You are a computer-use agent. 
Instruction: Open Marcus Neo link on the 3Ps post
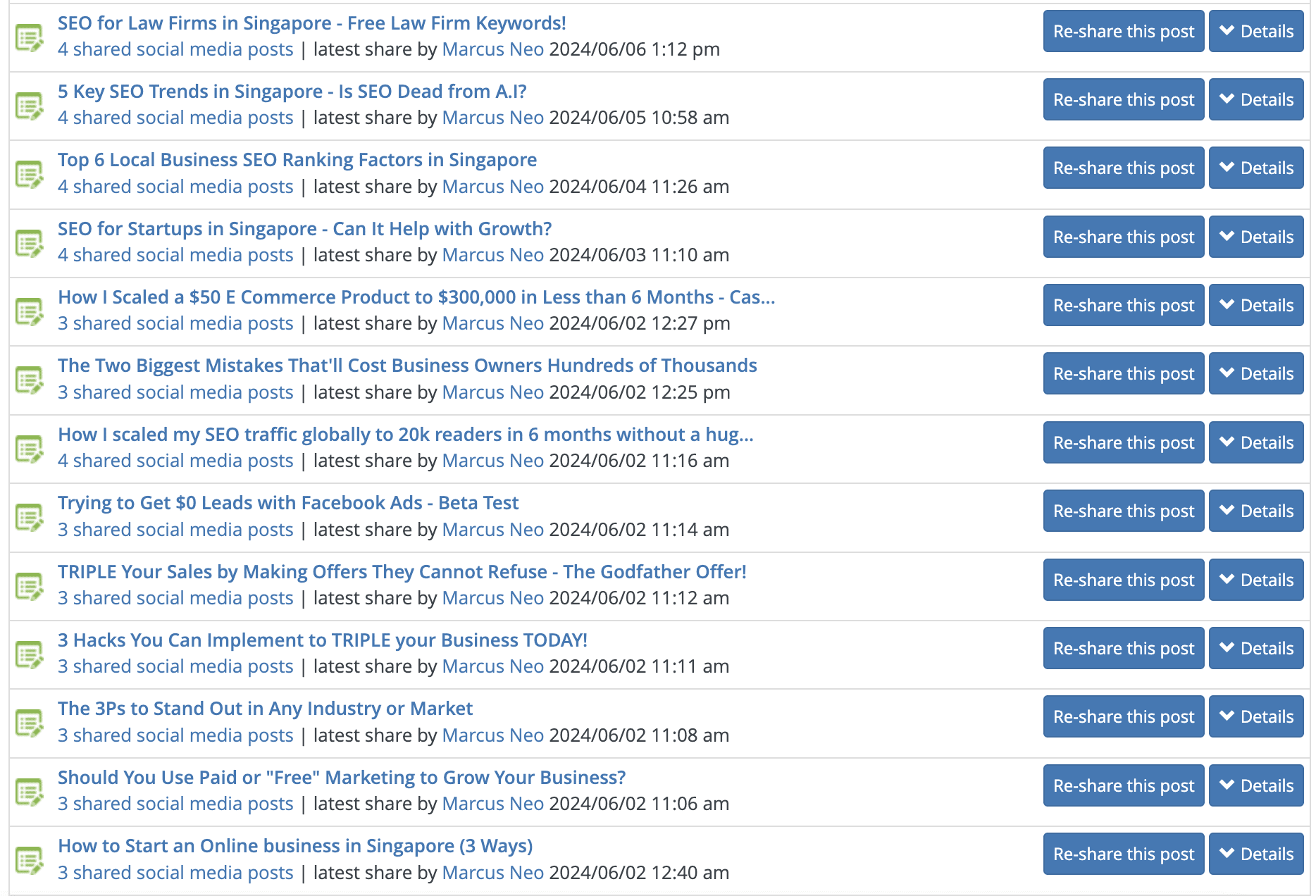492,735
